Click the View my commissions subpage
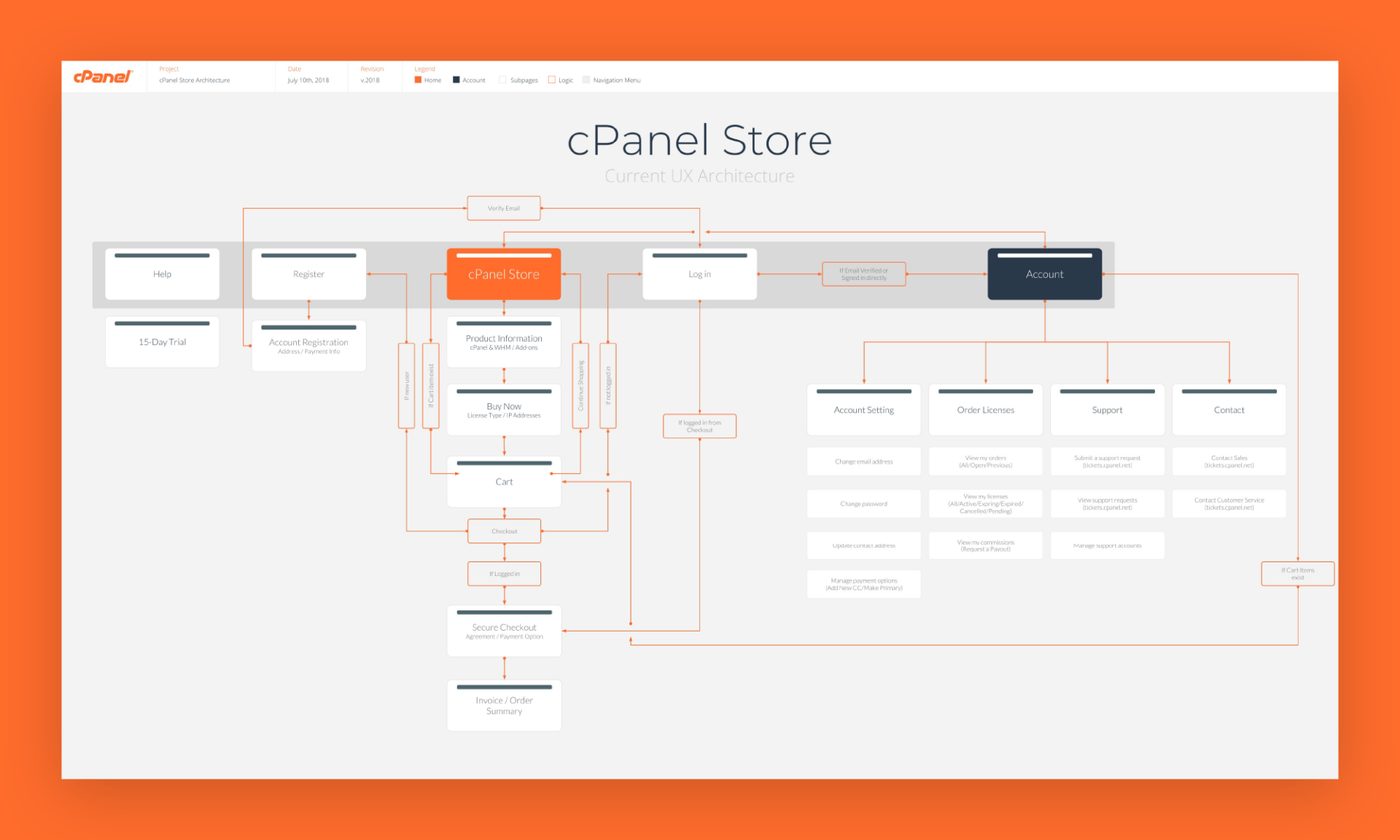Screen dimensions: 1400x840 point(986,546)
